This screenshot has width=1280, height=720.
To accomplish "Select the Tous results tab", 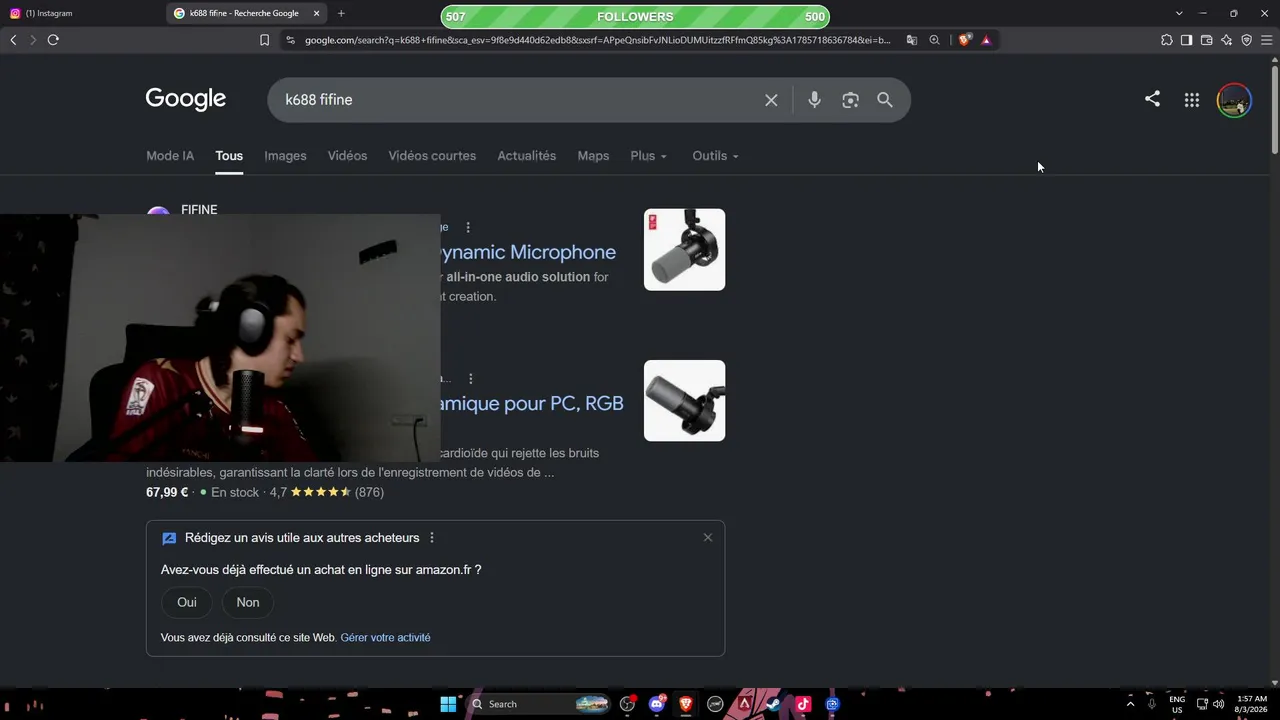I will [229, 156].
